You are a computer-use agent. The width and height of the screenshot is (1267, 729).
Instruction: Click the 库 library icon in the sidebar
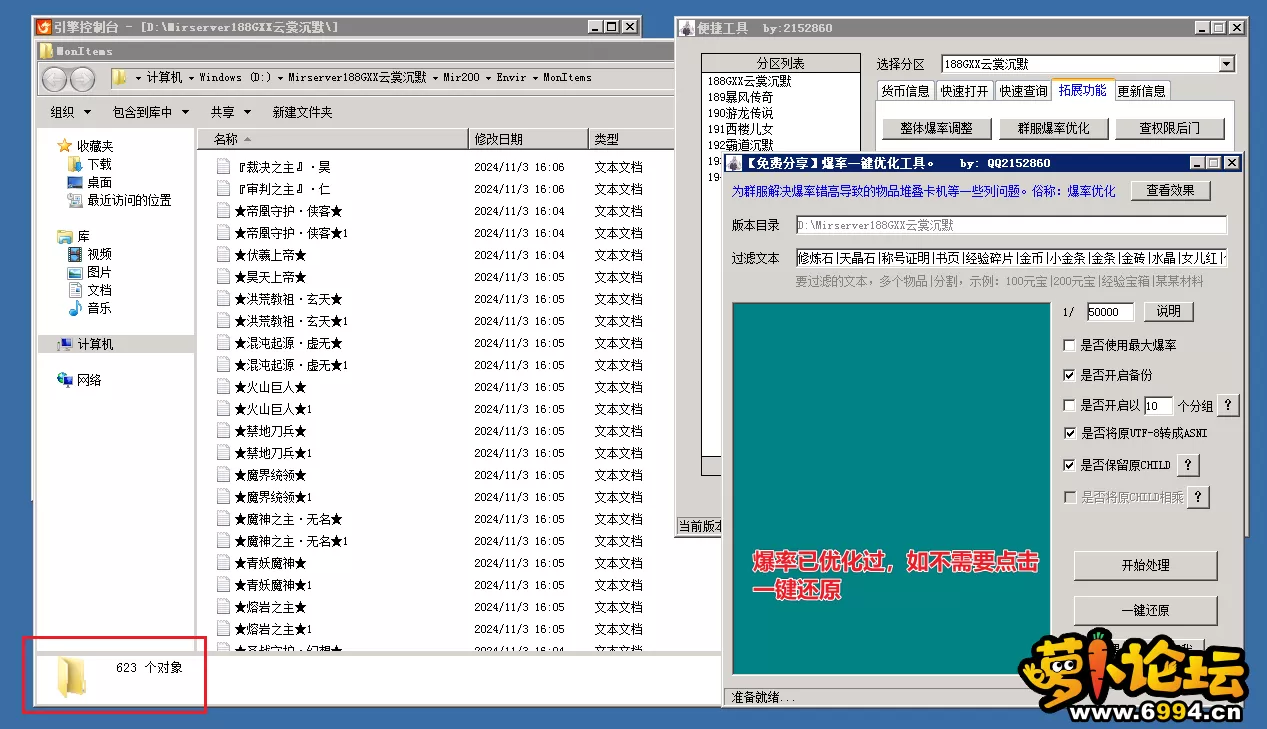(65, 236)
